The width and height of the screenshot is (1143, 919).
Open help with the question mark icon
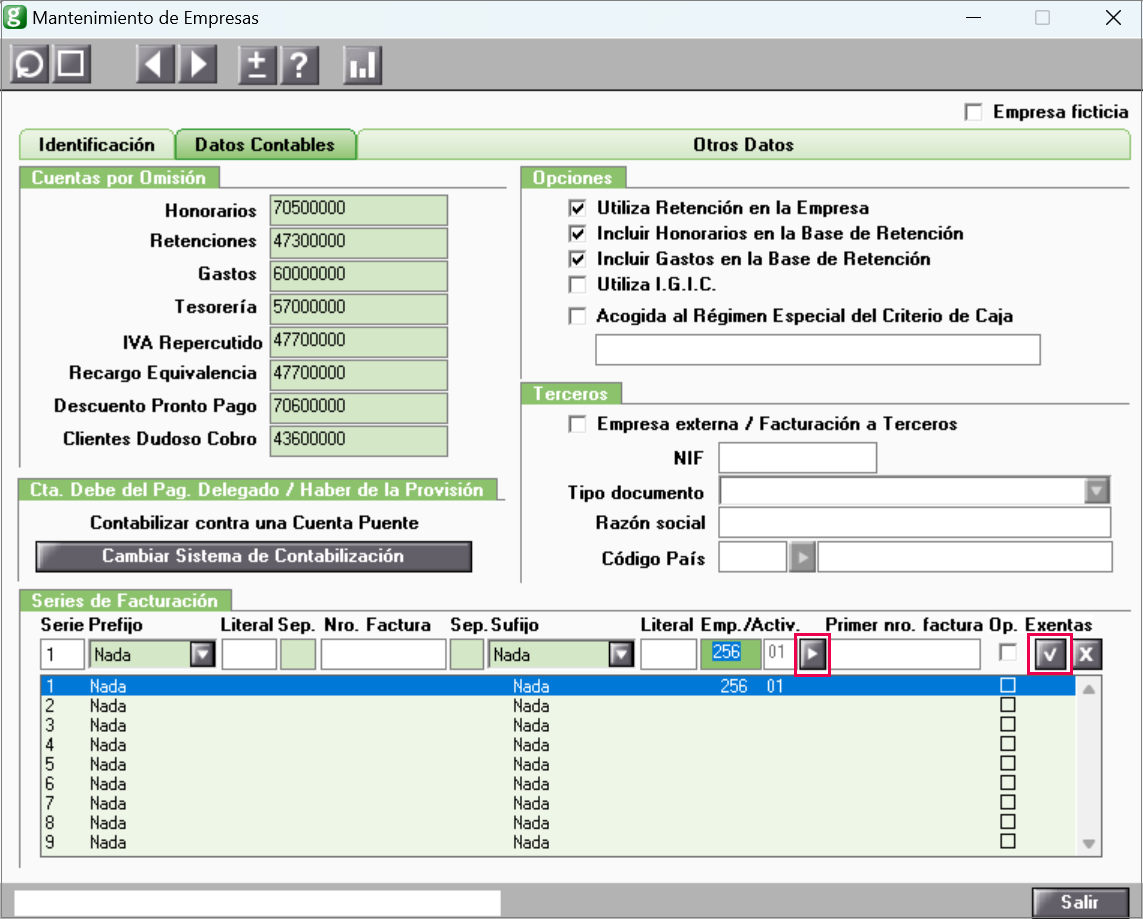click(299, 65)
